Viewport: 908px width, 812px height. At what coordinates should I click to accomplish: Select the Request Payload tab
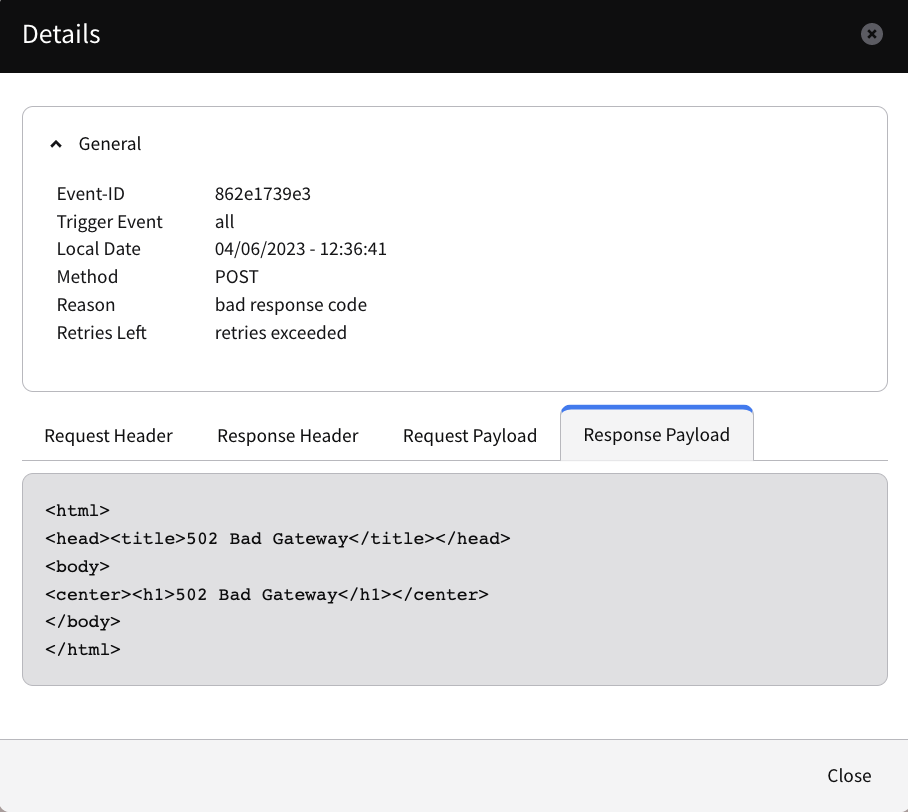(x=470, y=436)
